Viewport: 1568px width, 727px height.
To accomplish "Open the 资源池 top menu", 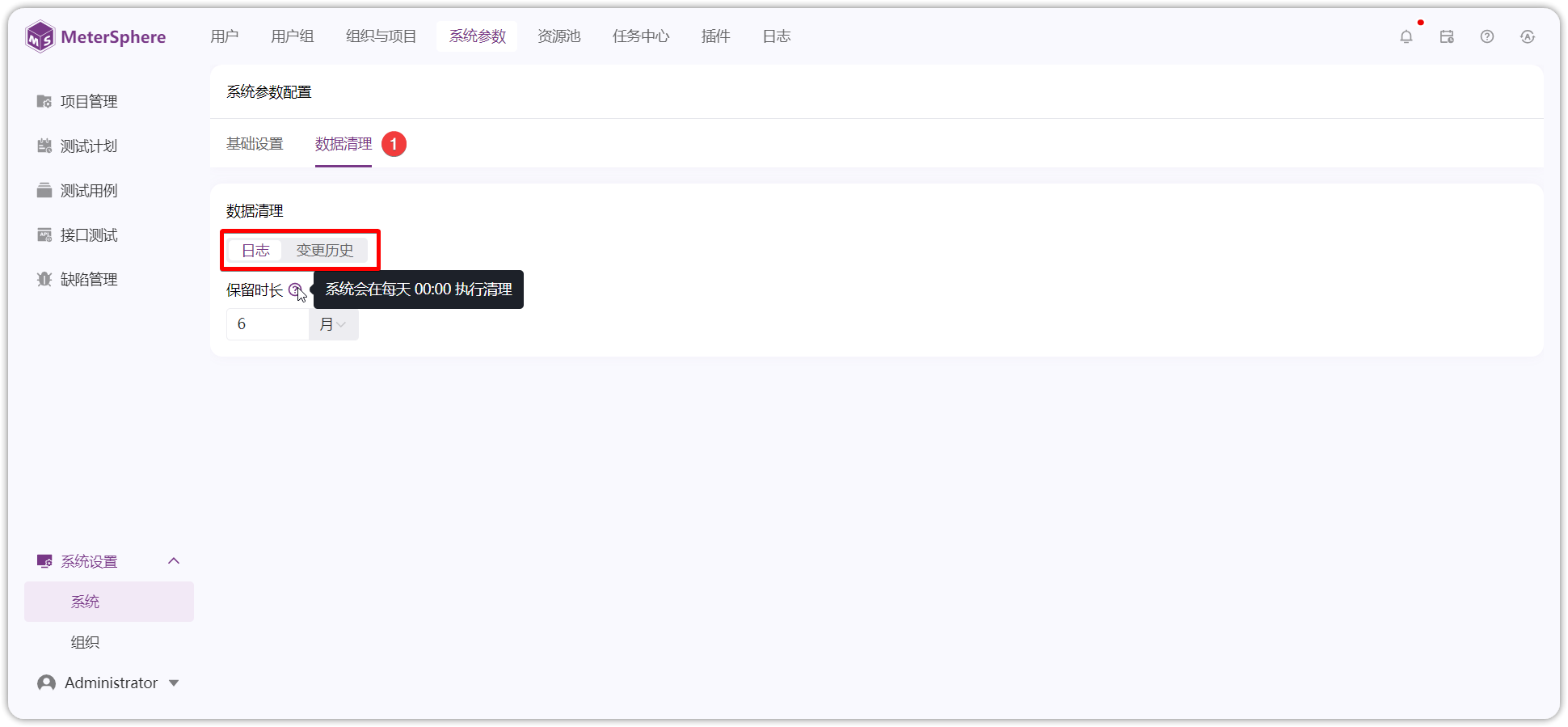I will tap(559, 36).
